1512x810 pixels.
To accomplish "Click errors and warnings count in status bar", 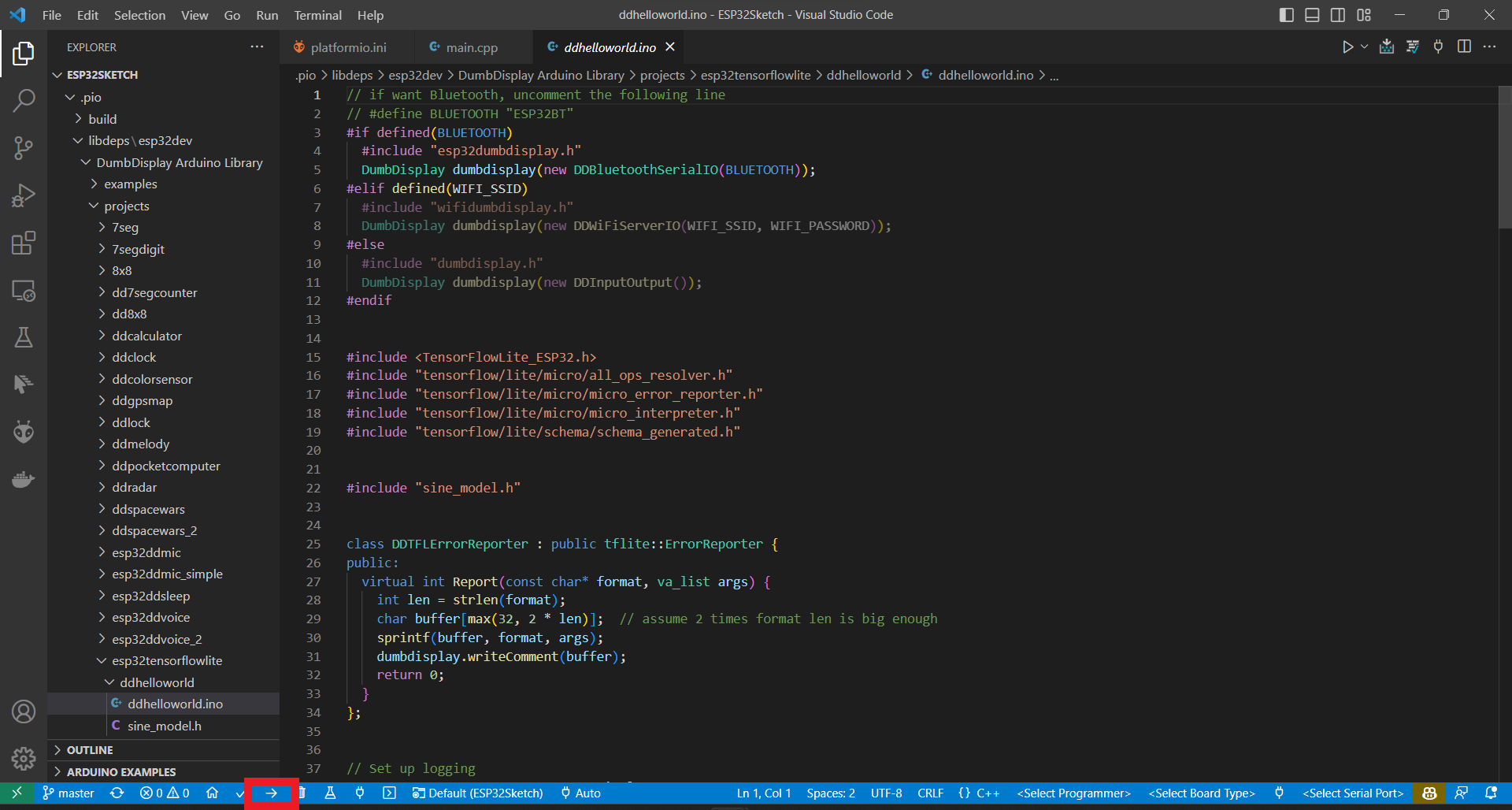I will pyautogui.click(x=165, y=793).
